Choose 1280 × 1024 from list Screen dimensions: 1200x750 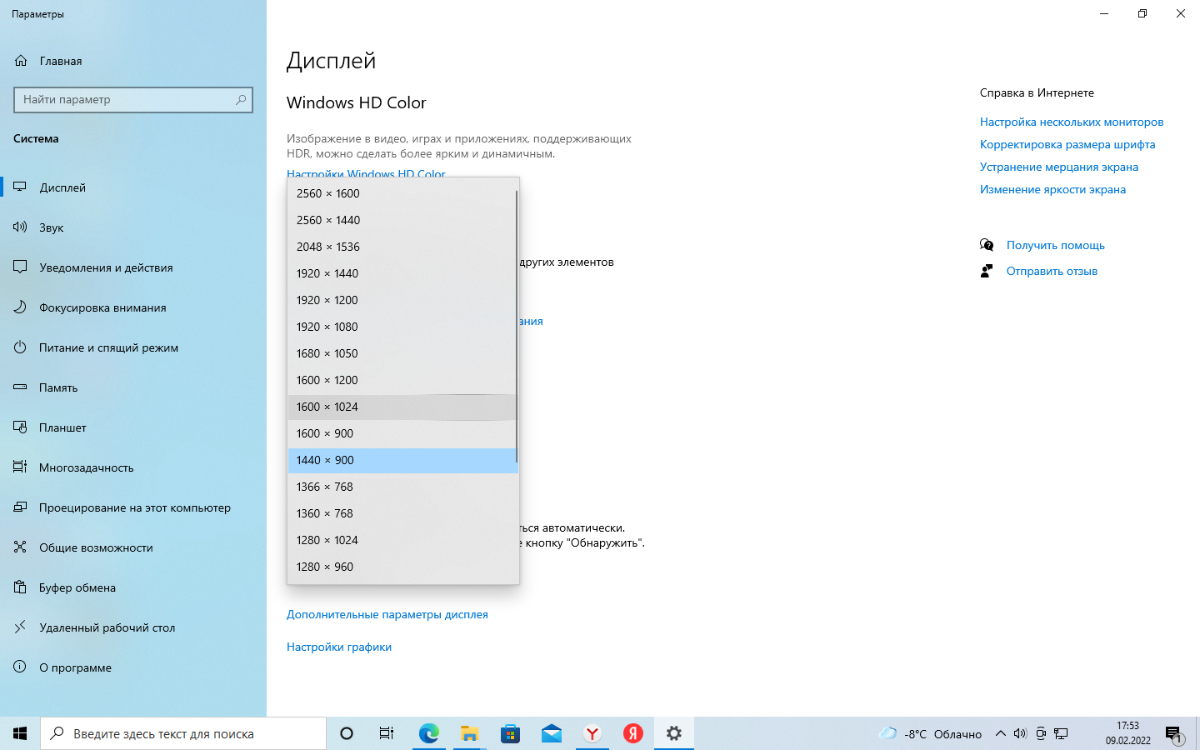[402, 540]
